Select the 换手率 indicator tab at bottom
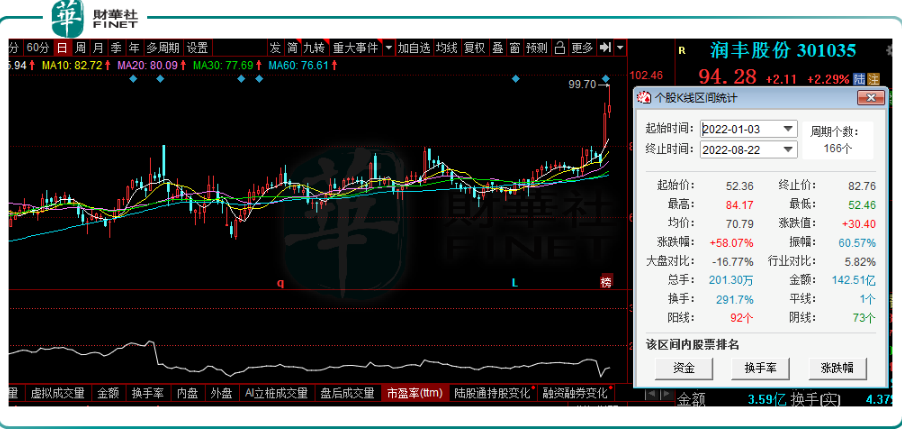This screenshot has width=902, height=442. pos(146,393)
